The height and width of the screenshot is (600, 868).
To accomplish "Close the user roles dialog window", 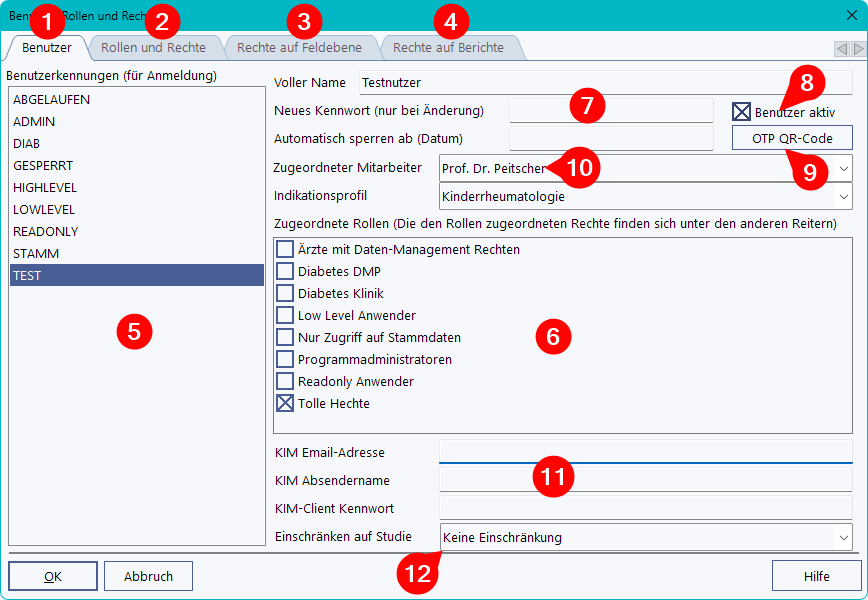I will (851, 15).
